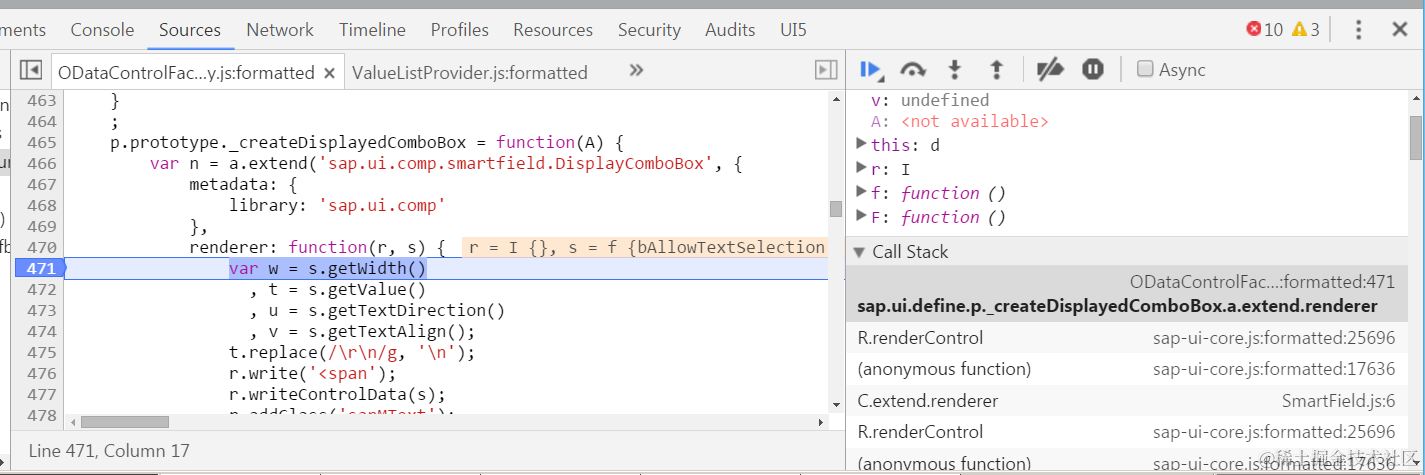Screen dimensions: 1425x475
Task: Set breakpoint on line number 466
Action: tap(41, 163)
